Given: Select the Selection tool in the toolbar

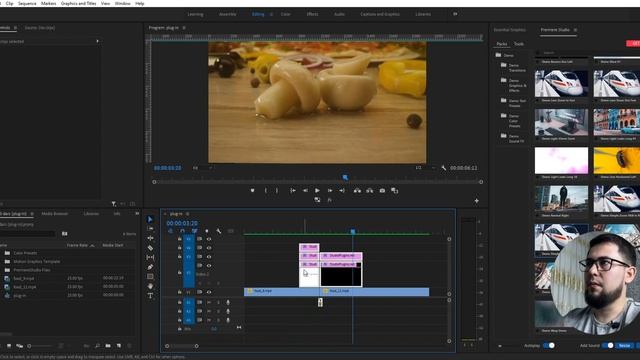Looking at the screenshot, I should click(150, 219).
